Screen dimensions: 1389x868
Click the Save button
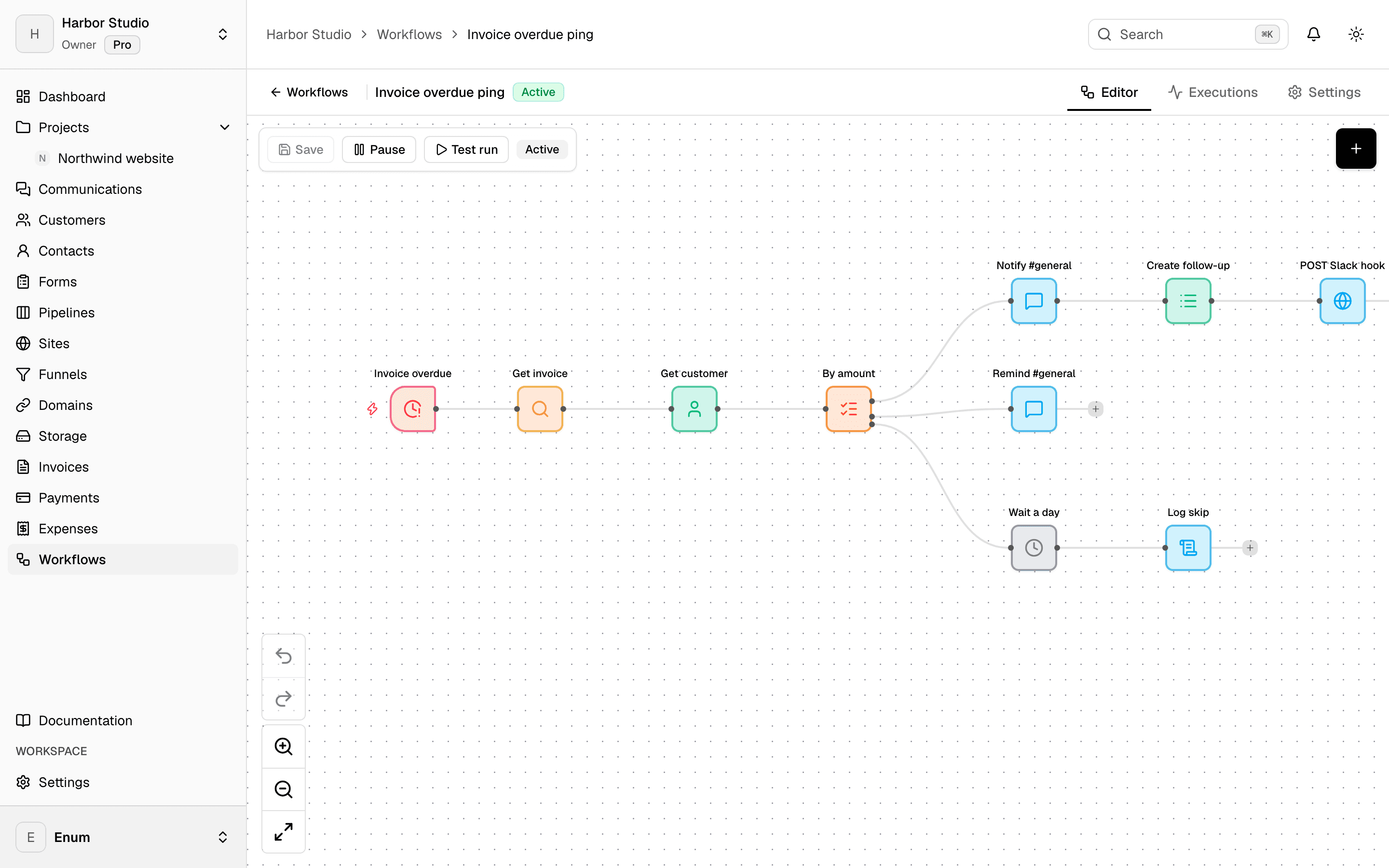tap(301, 149)
